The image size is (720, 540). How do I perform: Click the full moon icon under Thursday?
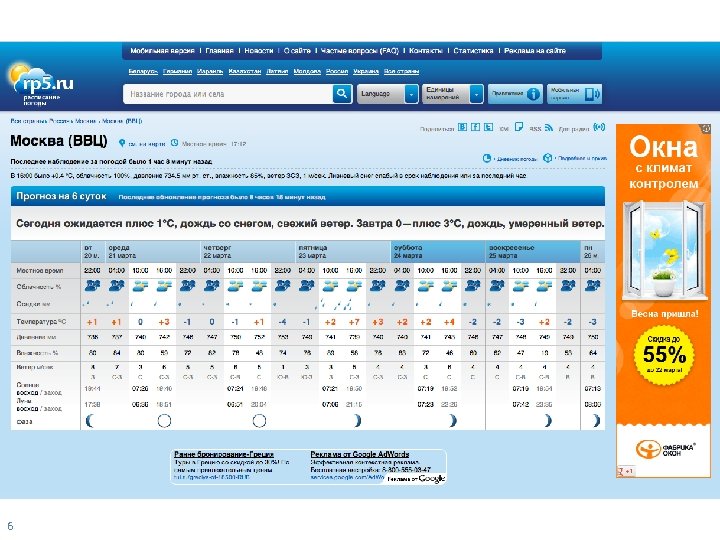click(259, 421)
